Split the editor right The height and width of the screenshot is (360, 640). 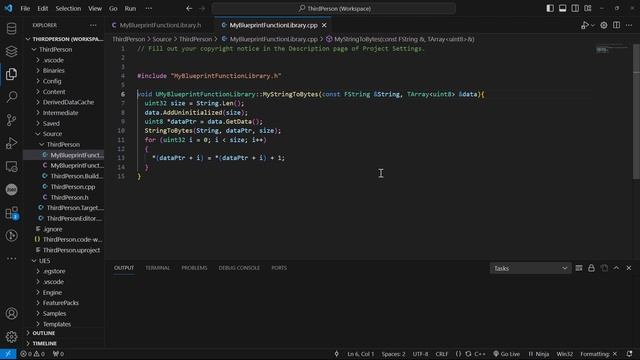tap(616, 25)
